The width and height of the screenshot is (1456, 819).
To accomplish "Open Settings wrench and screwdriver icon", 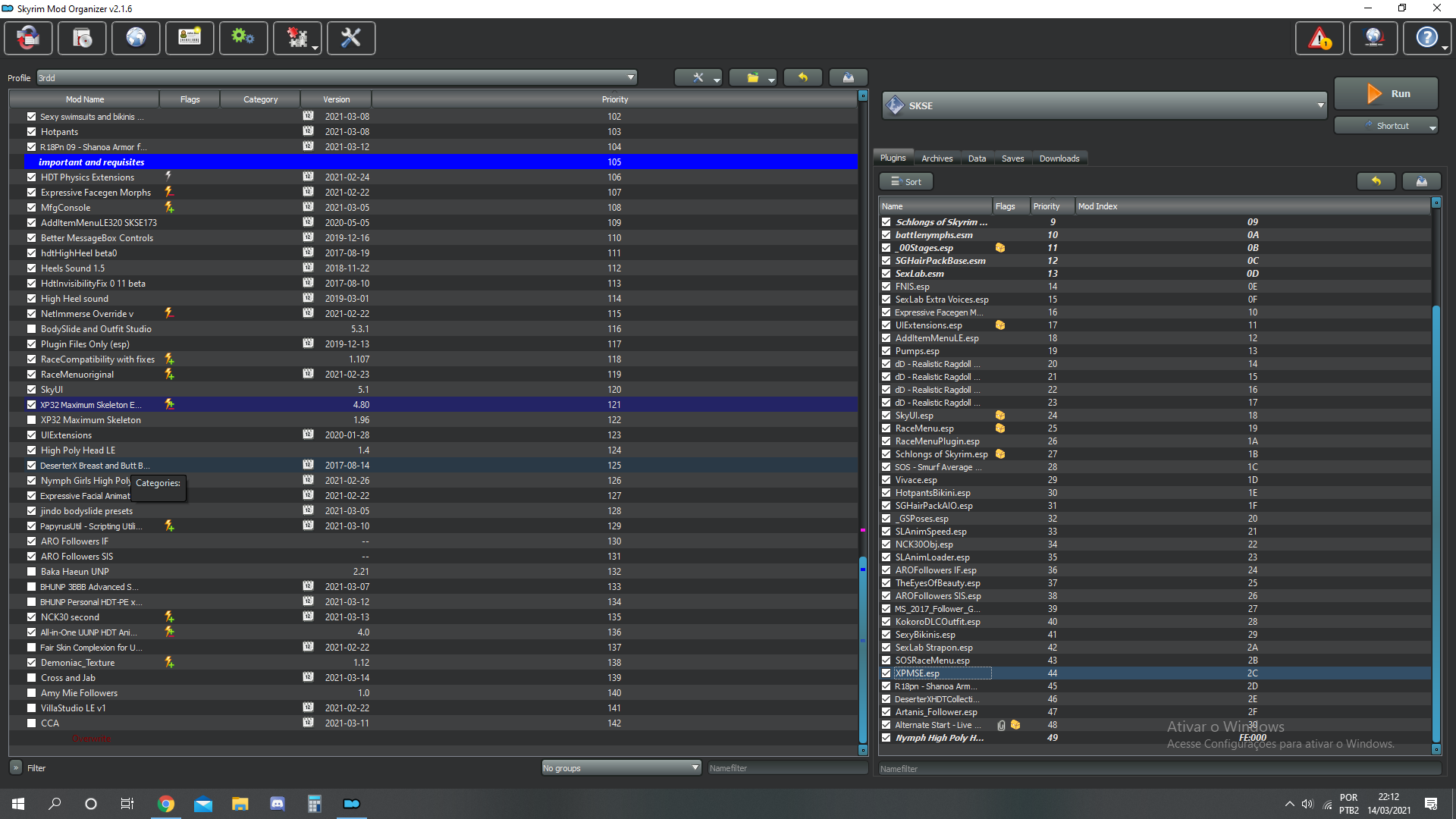I will pos(351,37).
